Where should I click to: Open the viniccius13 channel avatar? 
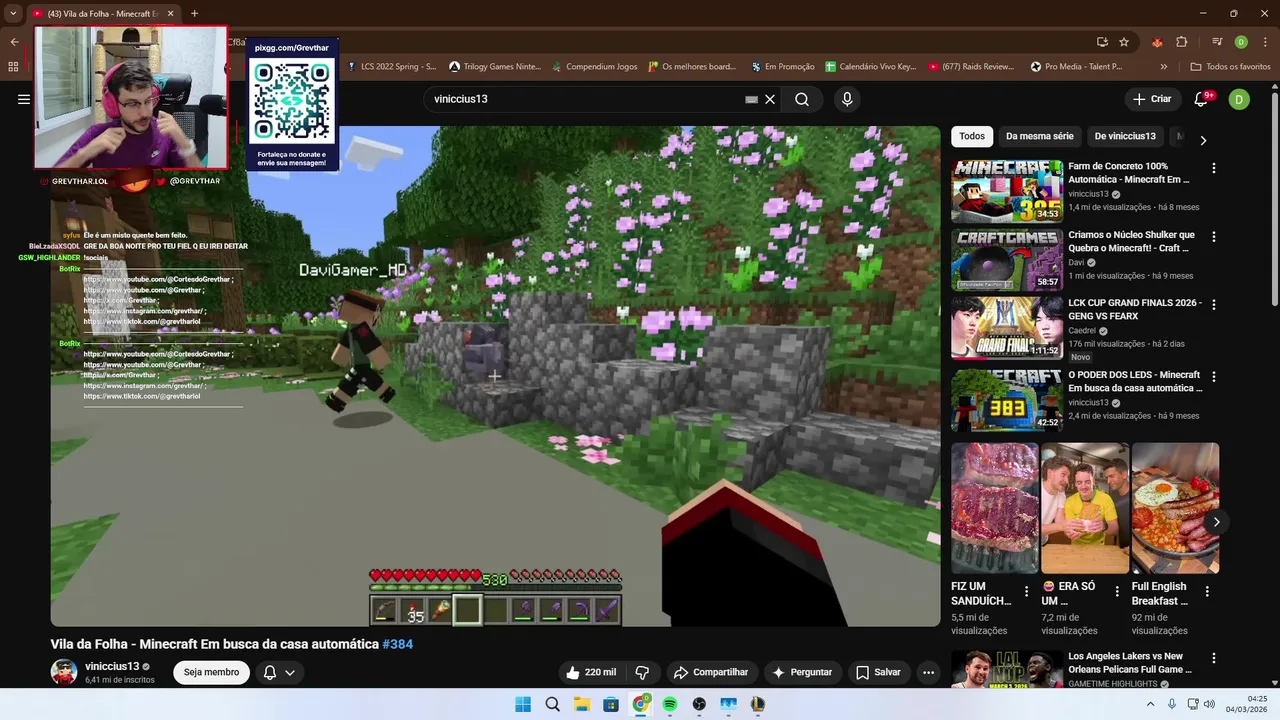click(64, 672)
